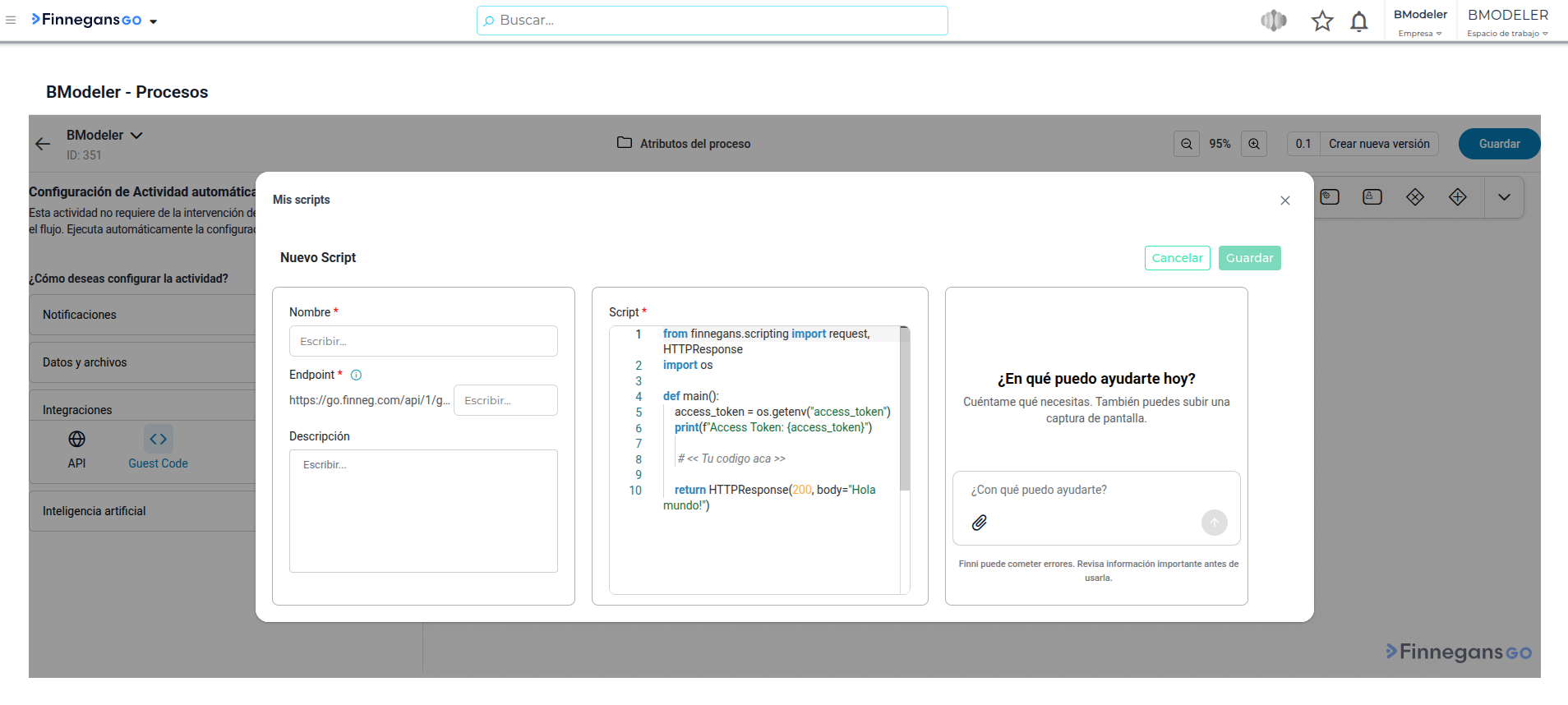
Task: Click Cancelar in Nuevo Script
Action: point(1177,258)
